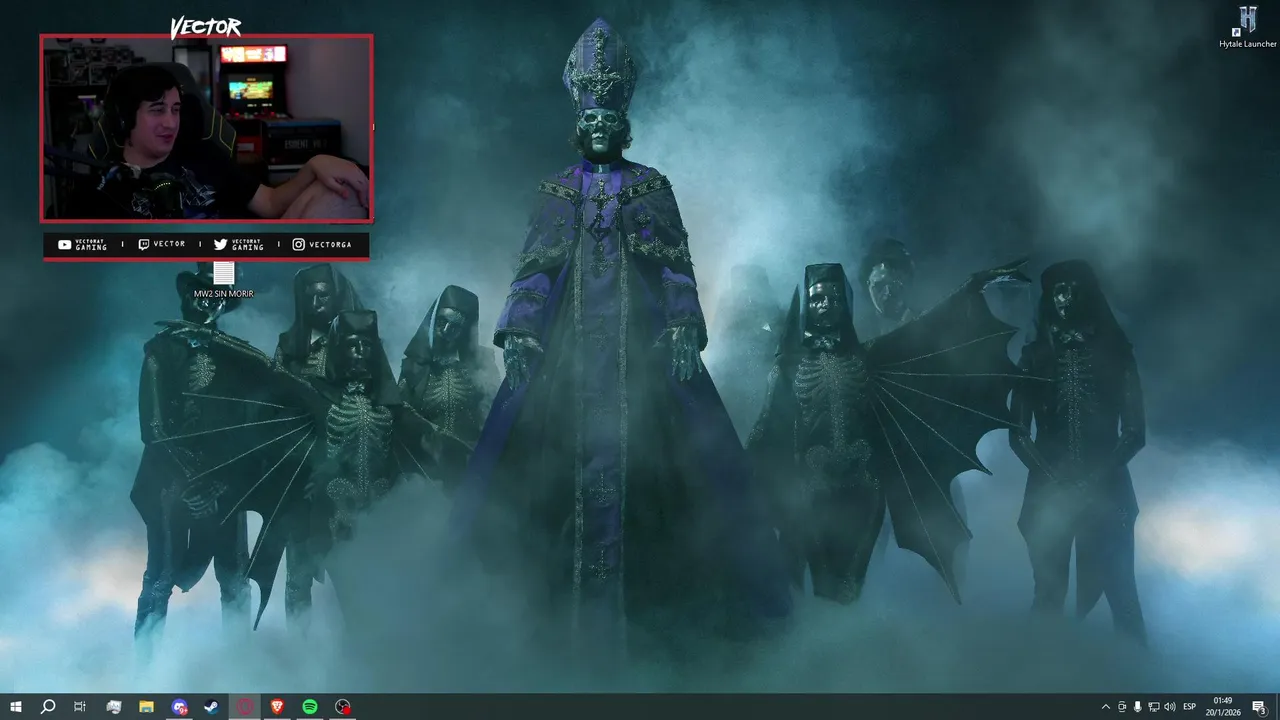Click the microphone tray icon
1280x720 pixels.
[x=1138, y=707]
